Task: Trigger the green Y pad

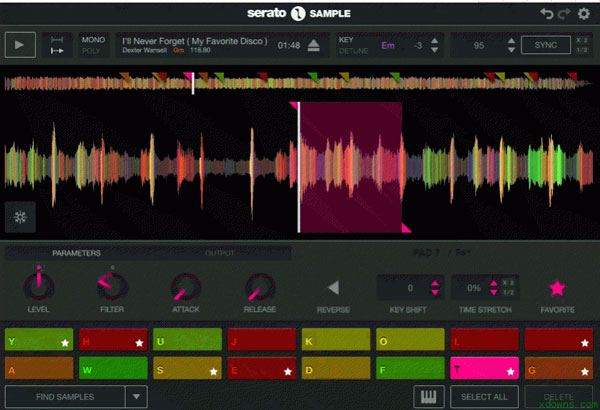Action: (39, 339)
